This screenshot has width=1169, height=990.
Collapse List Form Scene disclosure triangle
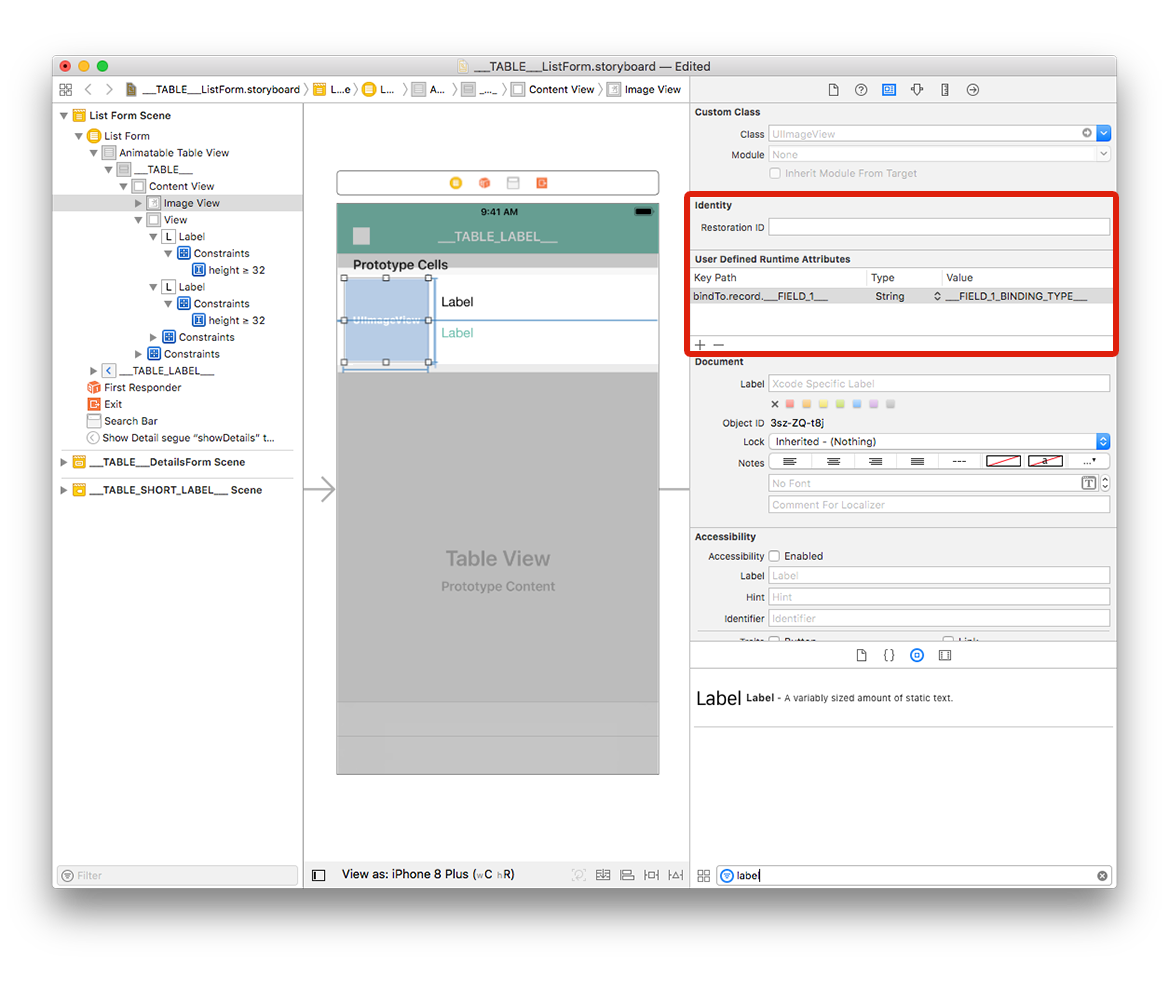(x=64, y=116)
